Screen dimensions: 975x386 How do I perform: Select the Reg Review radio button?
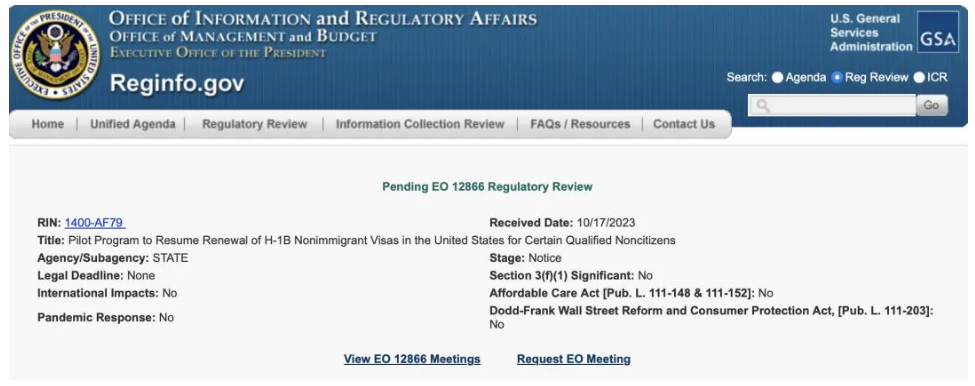(x=837, y=78)
